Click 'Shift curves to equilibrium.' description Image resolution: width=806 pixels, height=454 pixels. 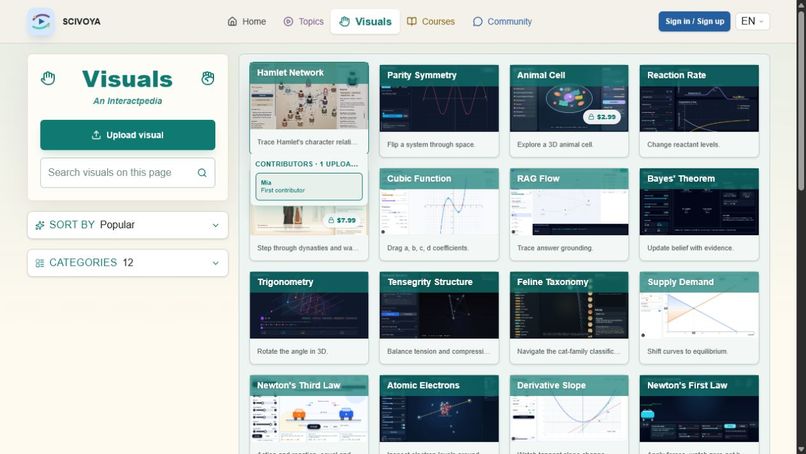click(687, 352)
